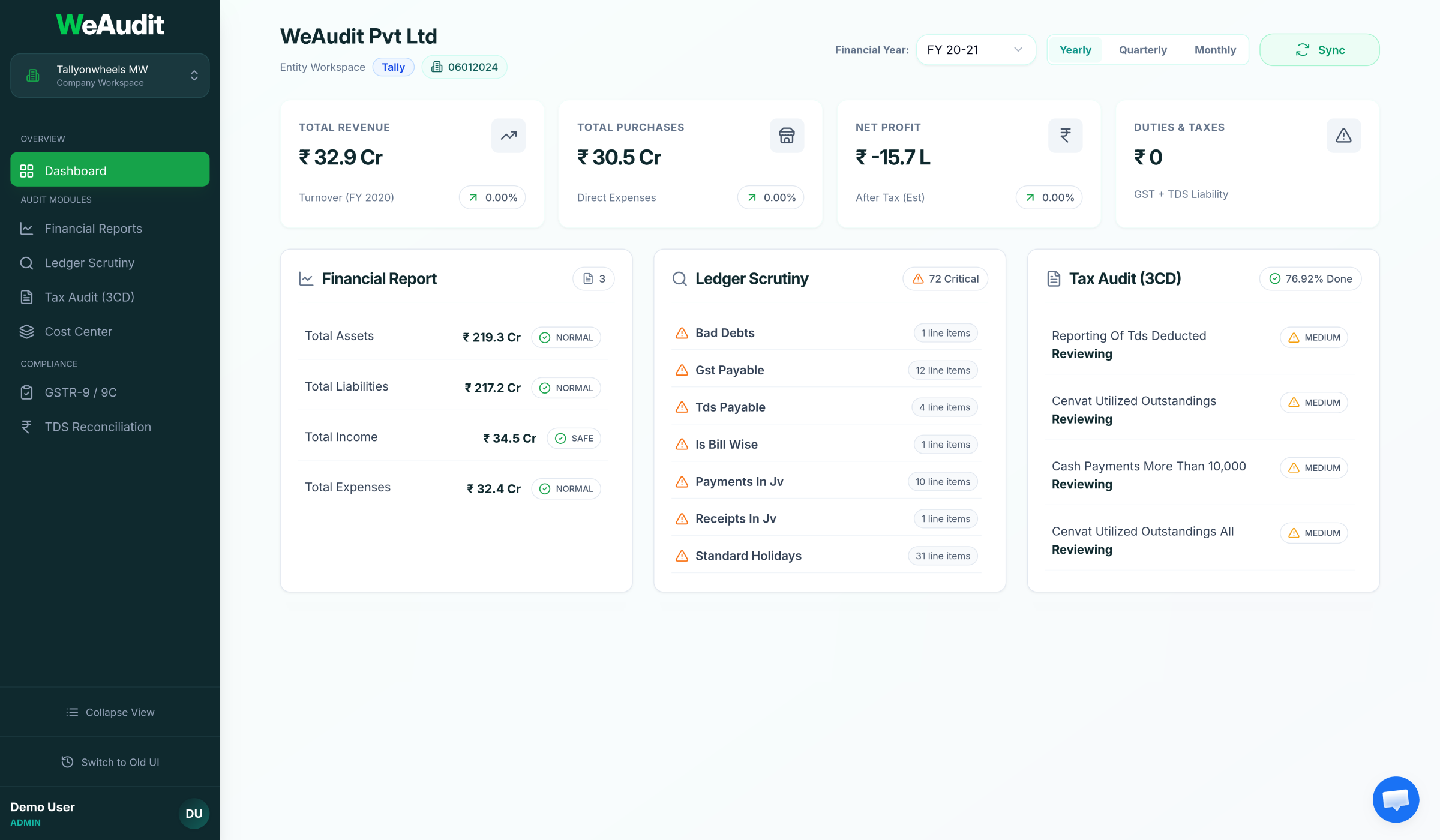Open the Tax Audit (3CD) module

[x=91, y=297]
